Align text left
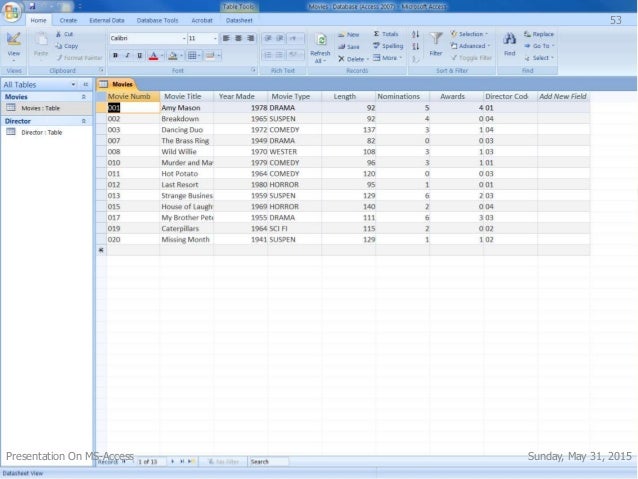This screenshot has width=638, height=479. (x=226, y=38)
